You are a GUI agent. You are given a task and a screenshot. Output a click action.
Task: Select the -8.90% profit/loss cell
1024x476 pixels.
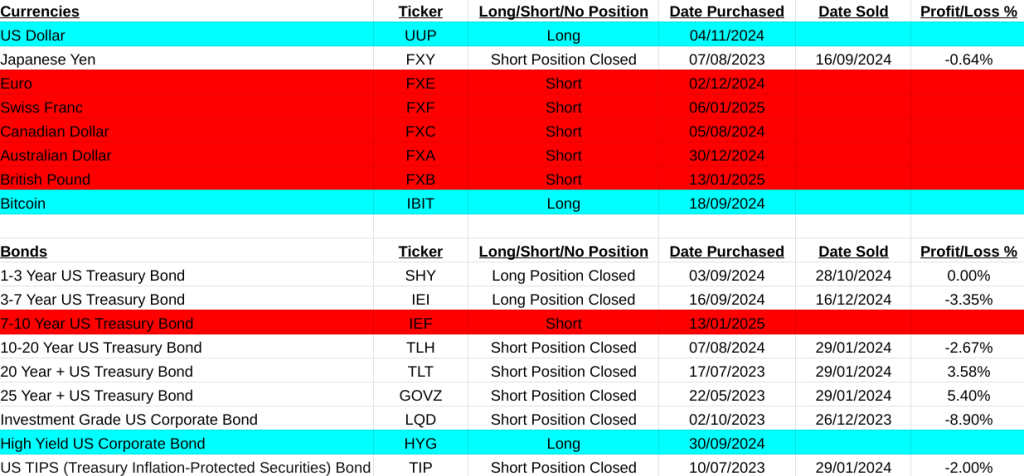coord(967,419)
